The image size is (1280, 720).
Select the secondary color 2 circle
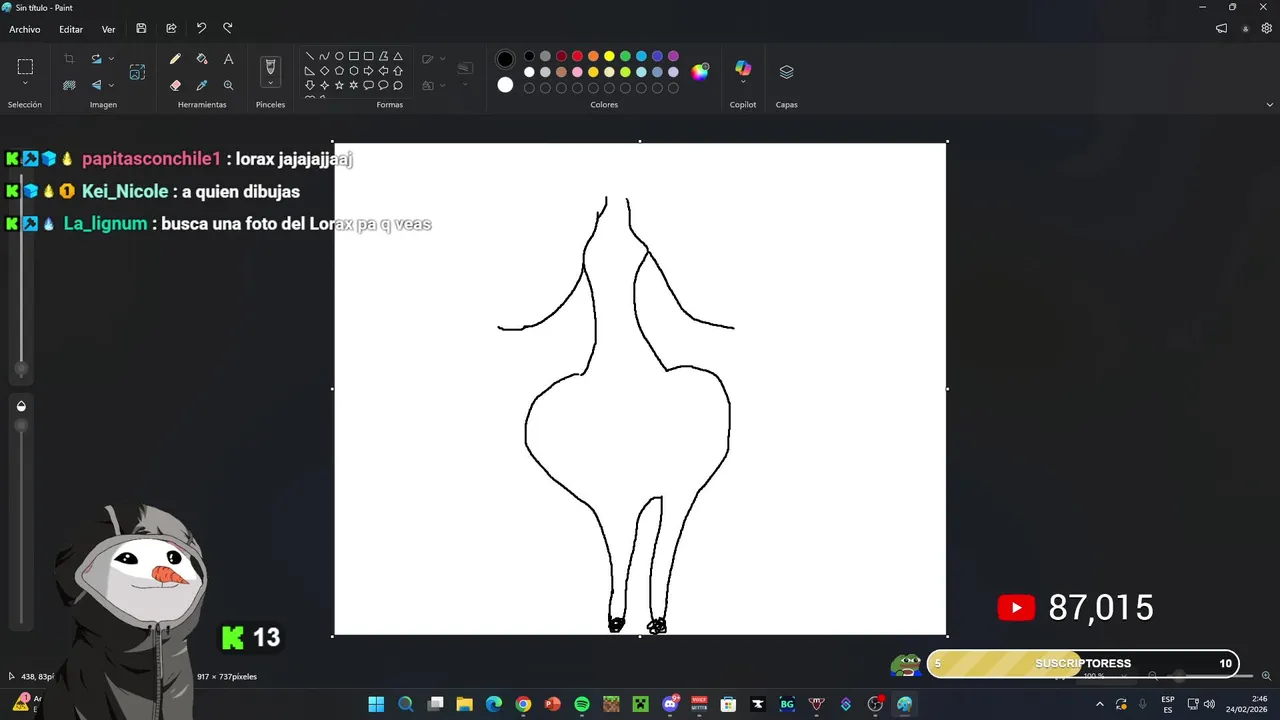pos(505,85)
